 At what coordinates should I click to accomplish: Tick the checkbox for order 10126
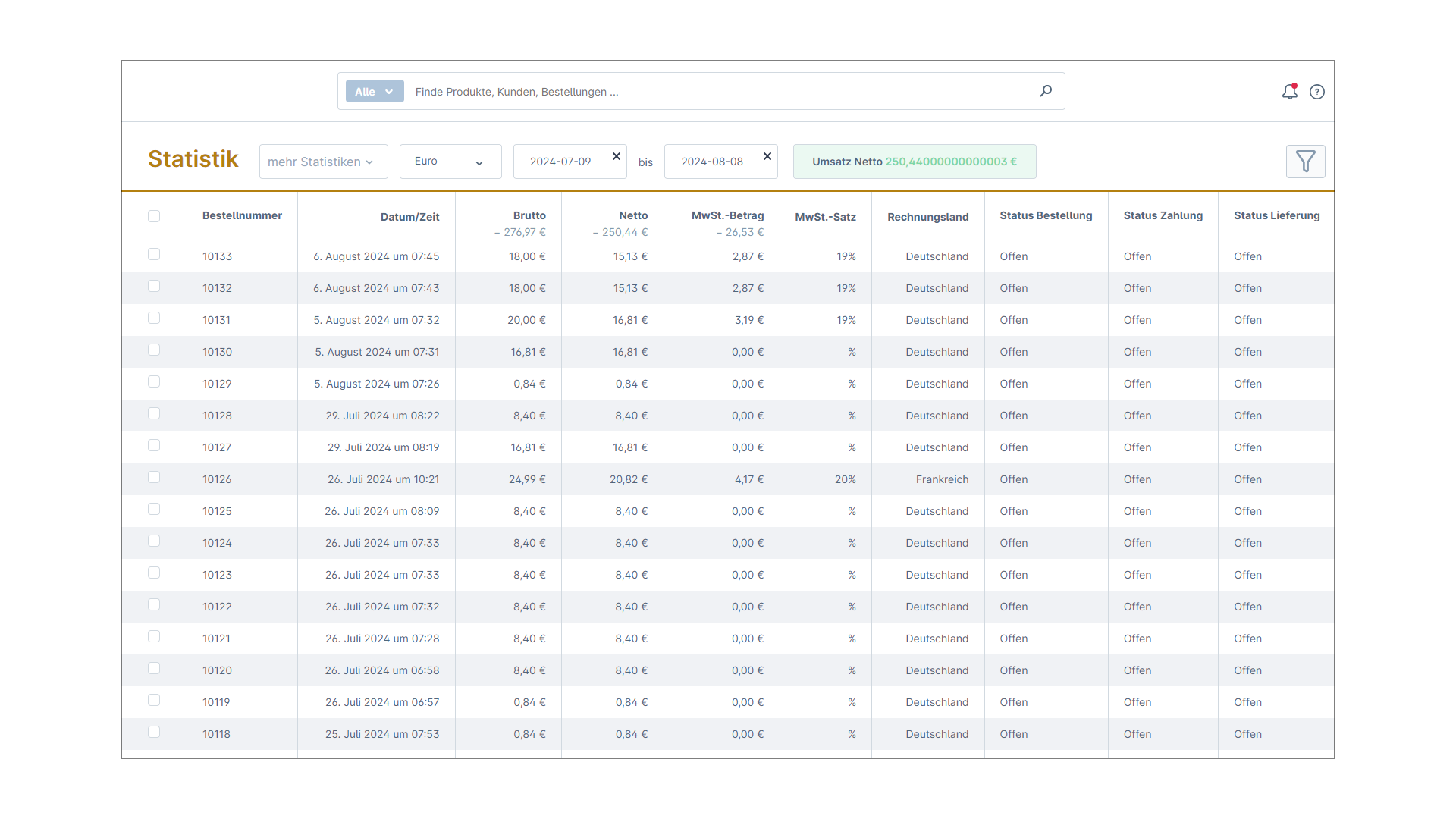[x=154, y=477]
